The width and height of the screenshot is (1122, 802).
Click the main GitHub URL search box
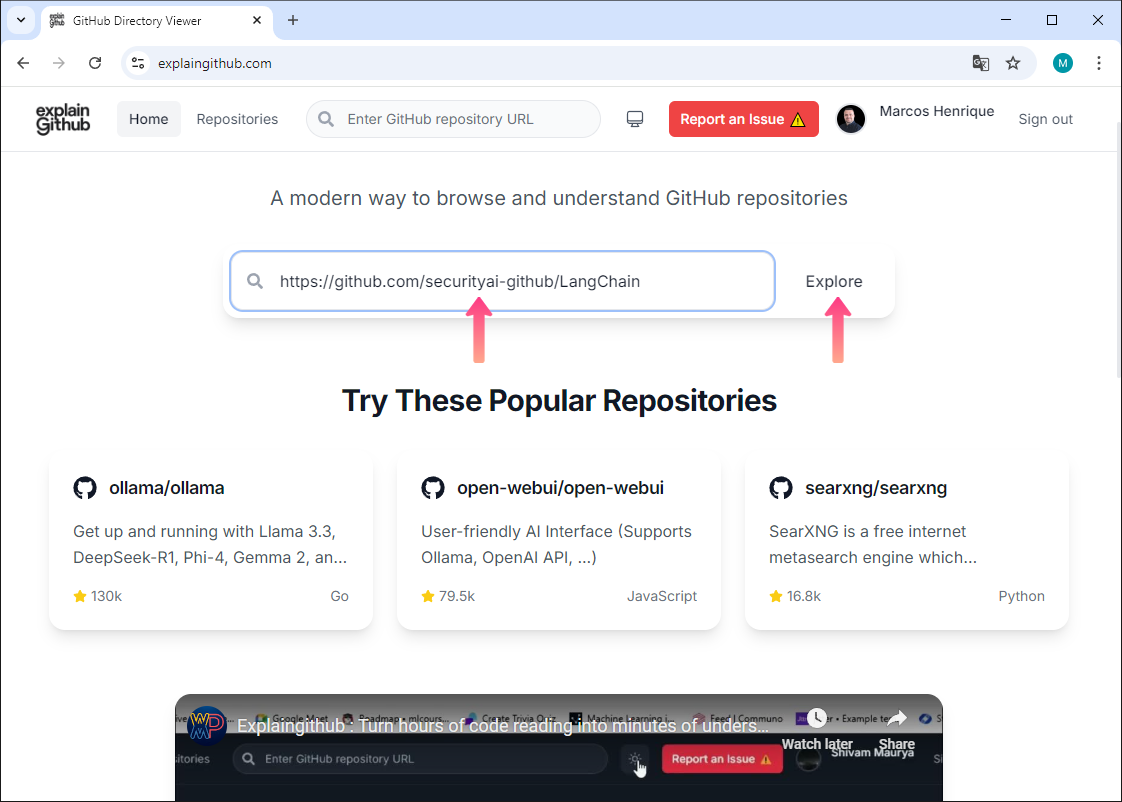(502, 281)
